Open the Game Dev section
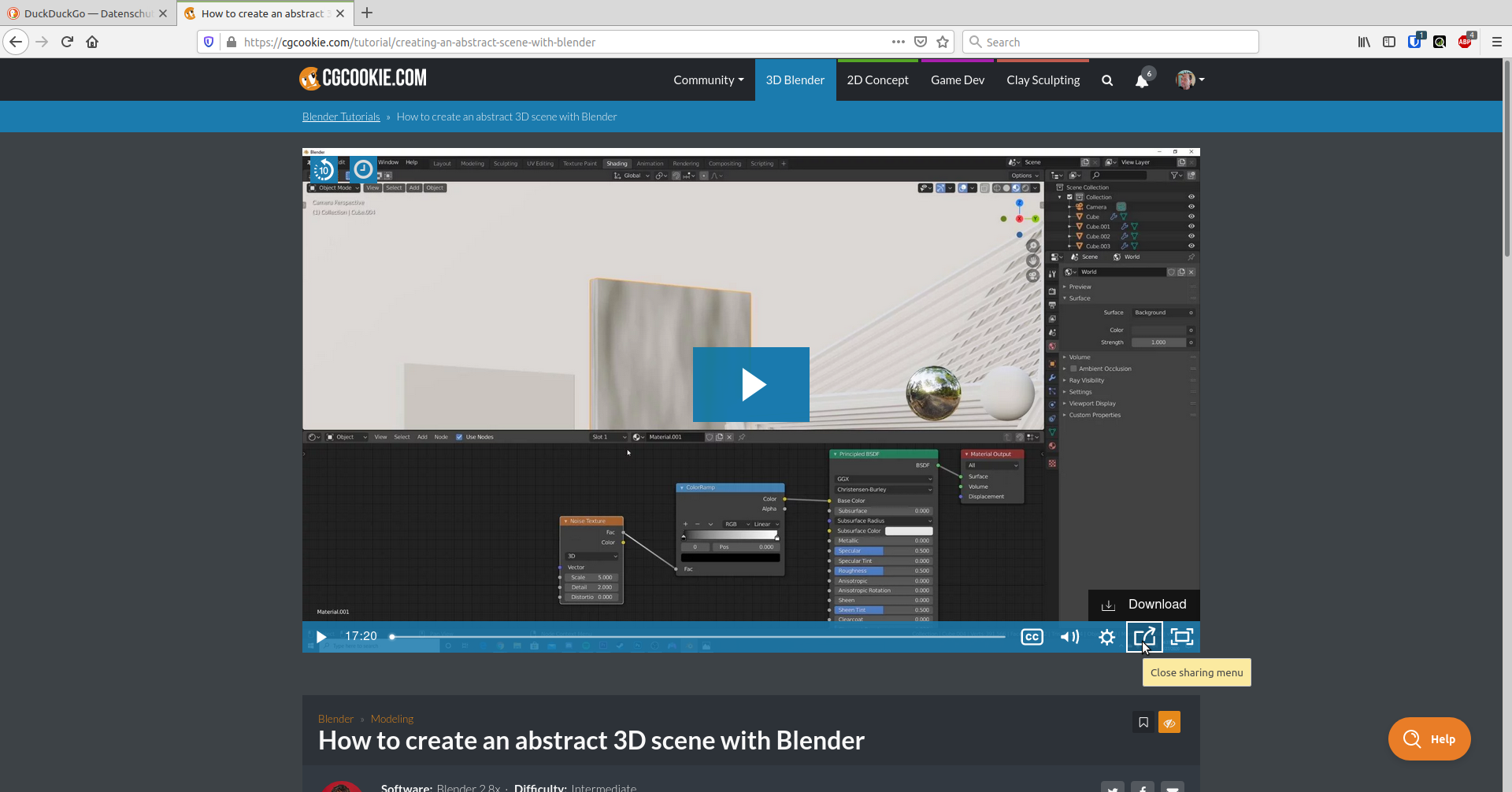Screen dimensions: 1512x792 tap(958, 80)
